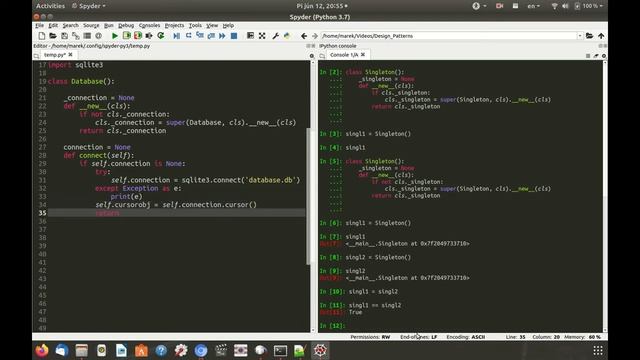Open the Source menu
The image size is (640, 360).
(91, 25)
